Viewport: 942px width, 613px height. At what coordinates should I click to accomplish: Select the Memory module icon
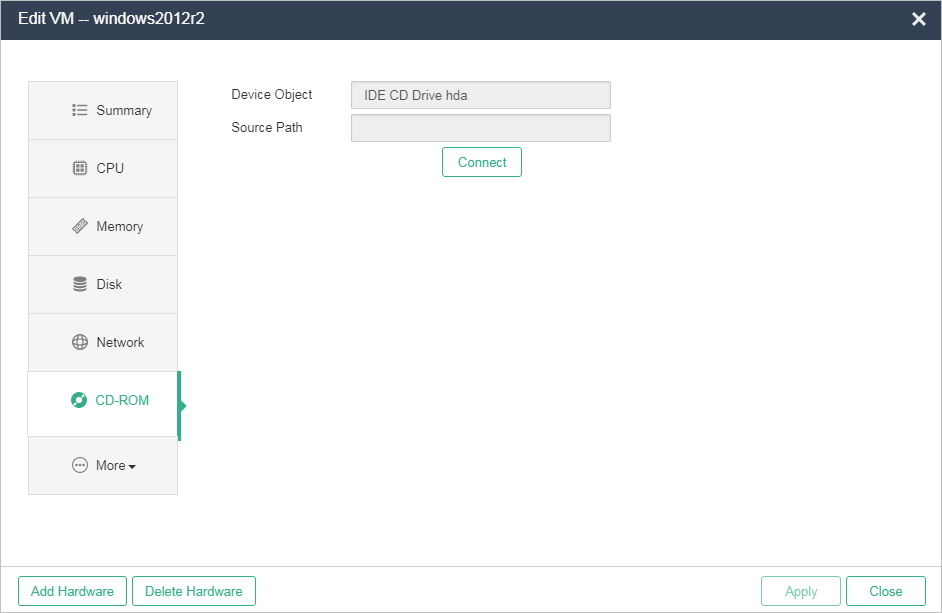point(80,227)
